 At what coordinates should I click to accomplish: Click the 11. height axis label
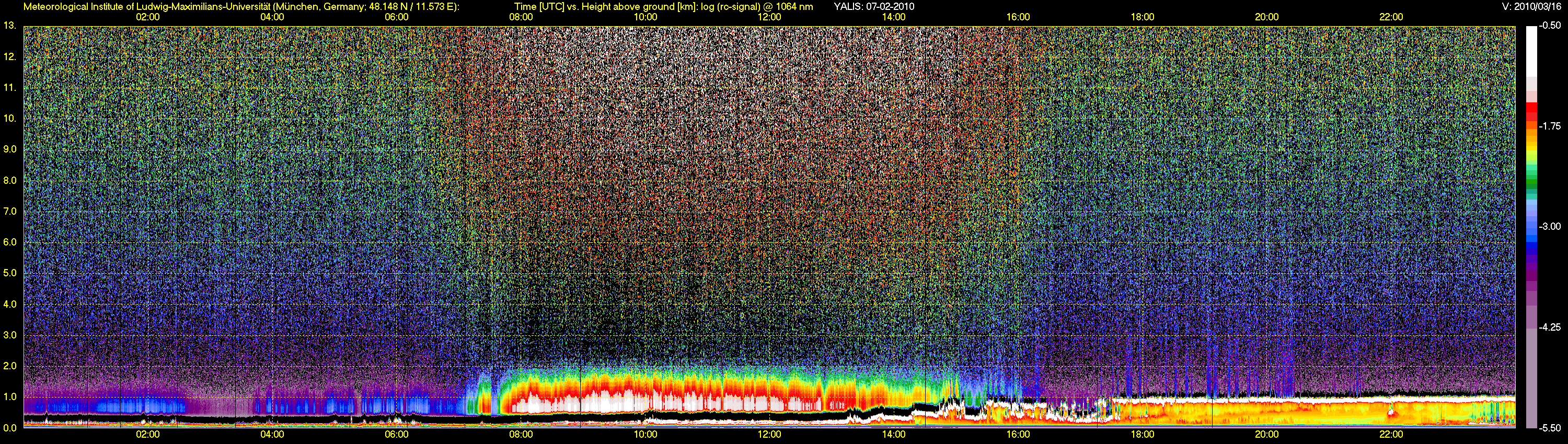pyautogui.click(x=10, y=88)
